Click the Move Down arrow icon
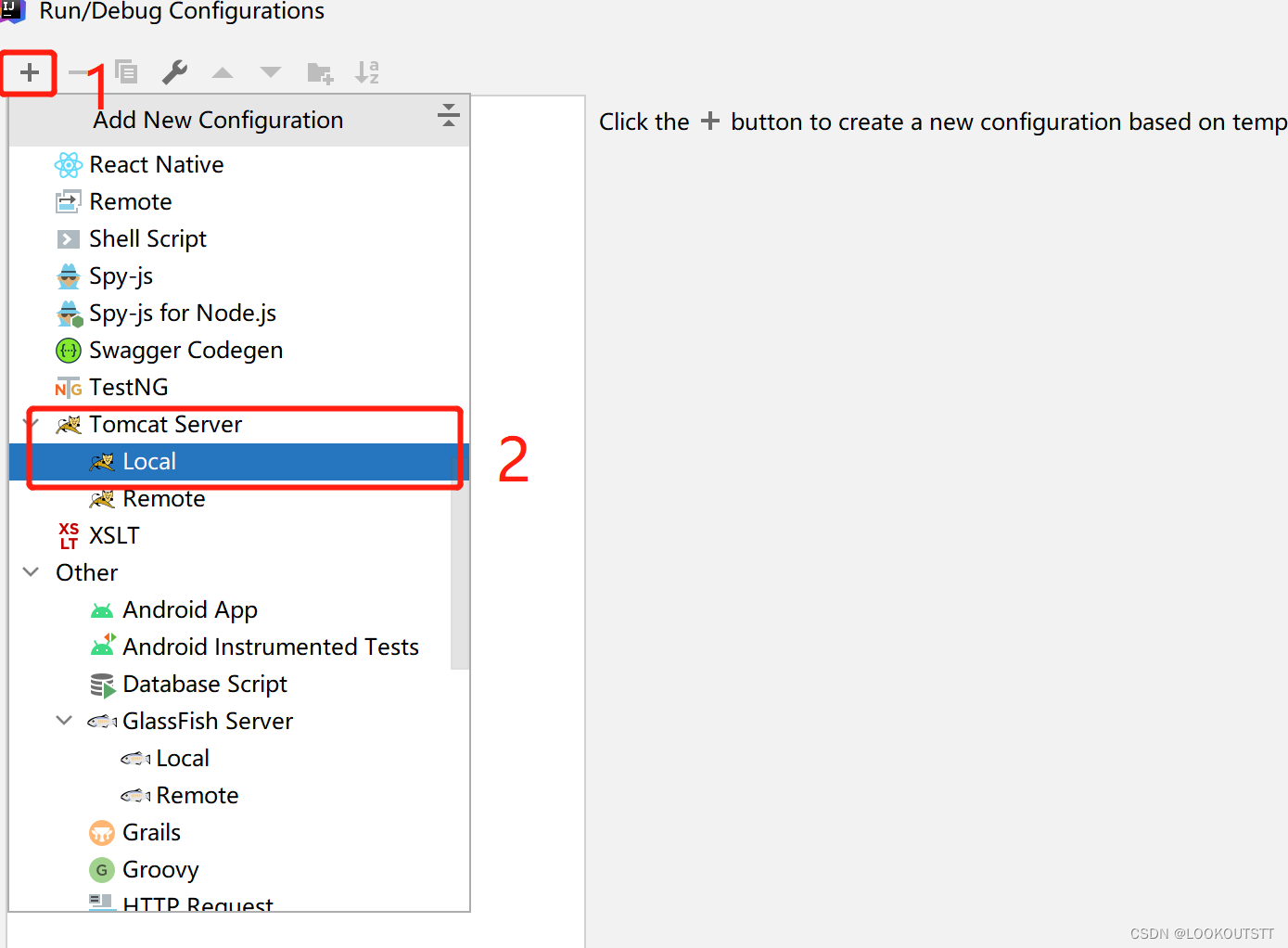1288x948 pixels. 271,72
